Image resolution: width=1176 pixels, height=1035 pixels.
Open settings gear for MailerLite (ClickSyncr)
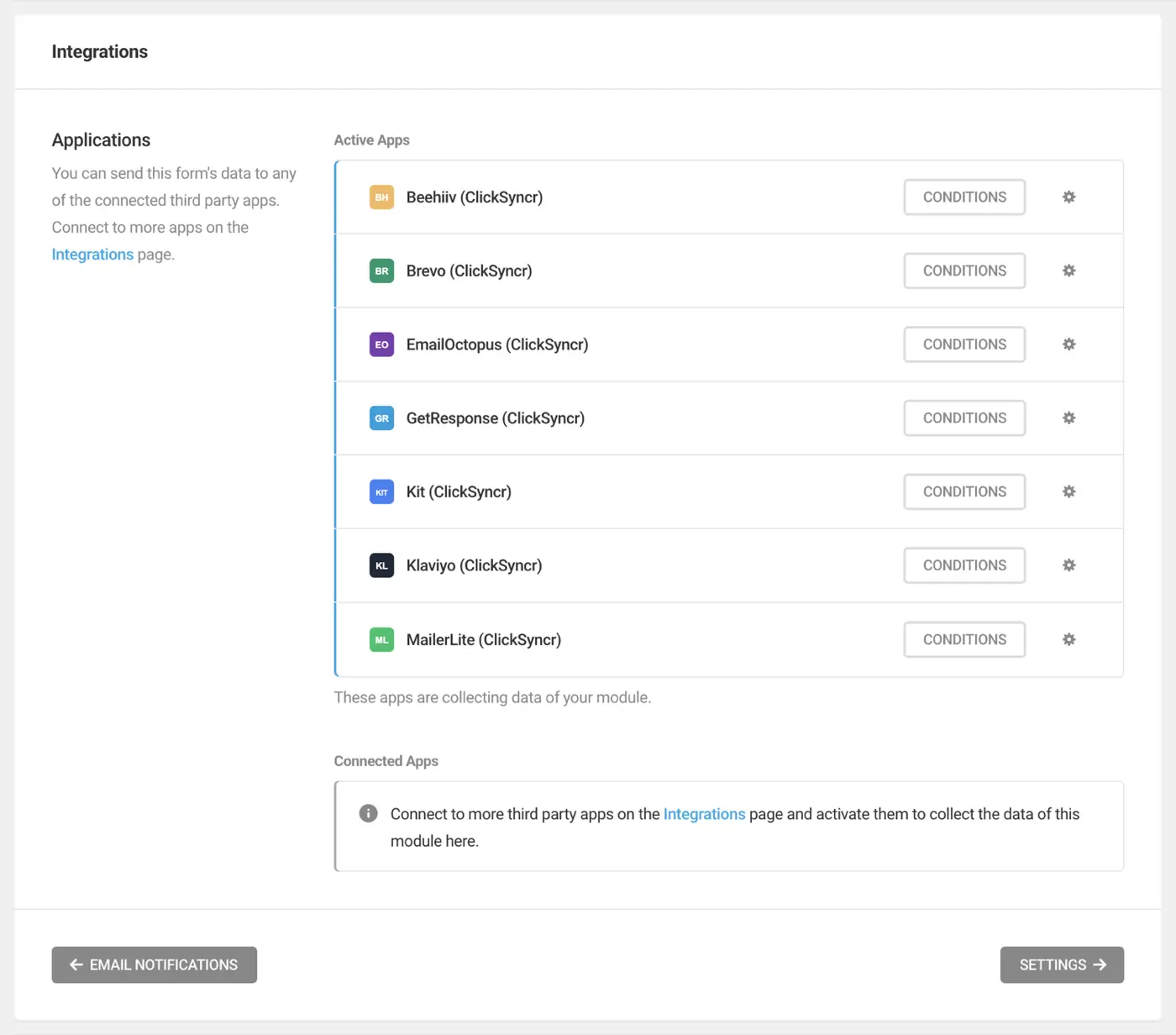coord(1068,639)
